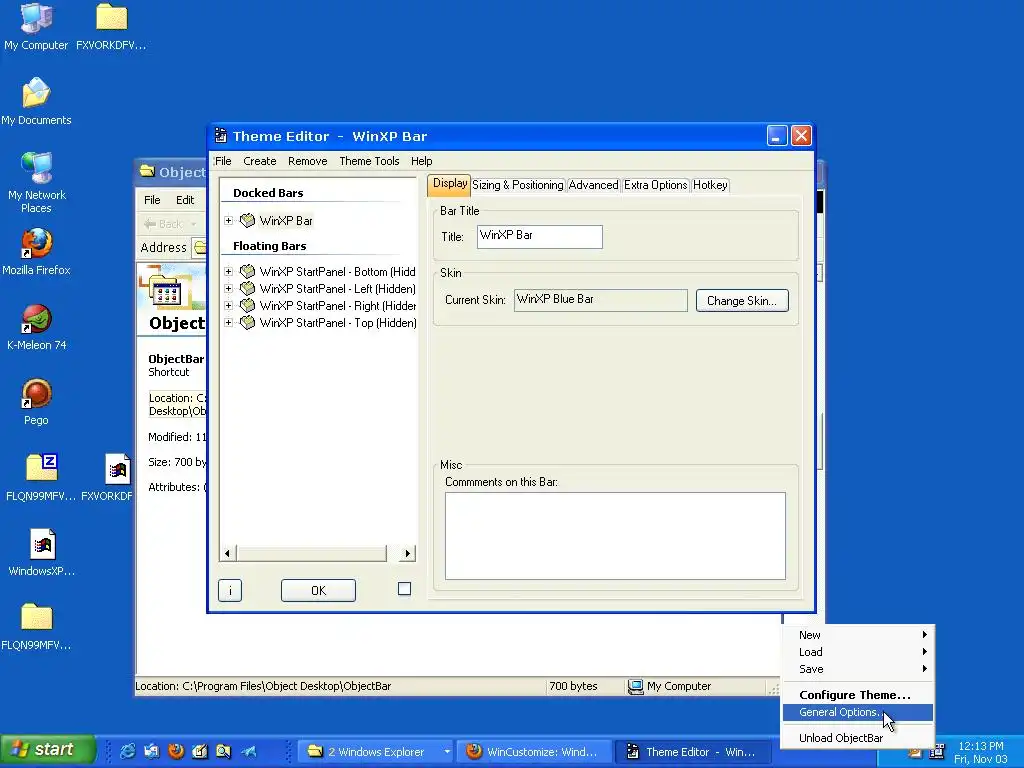Select the zipped FLQN99MFV... folder with Z badge

pyautogui.click(x=41, y=477)
